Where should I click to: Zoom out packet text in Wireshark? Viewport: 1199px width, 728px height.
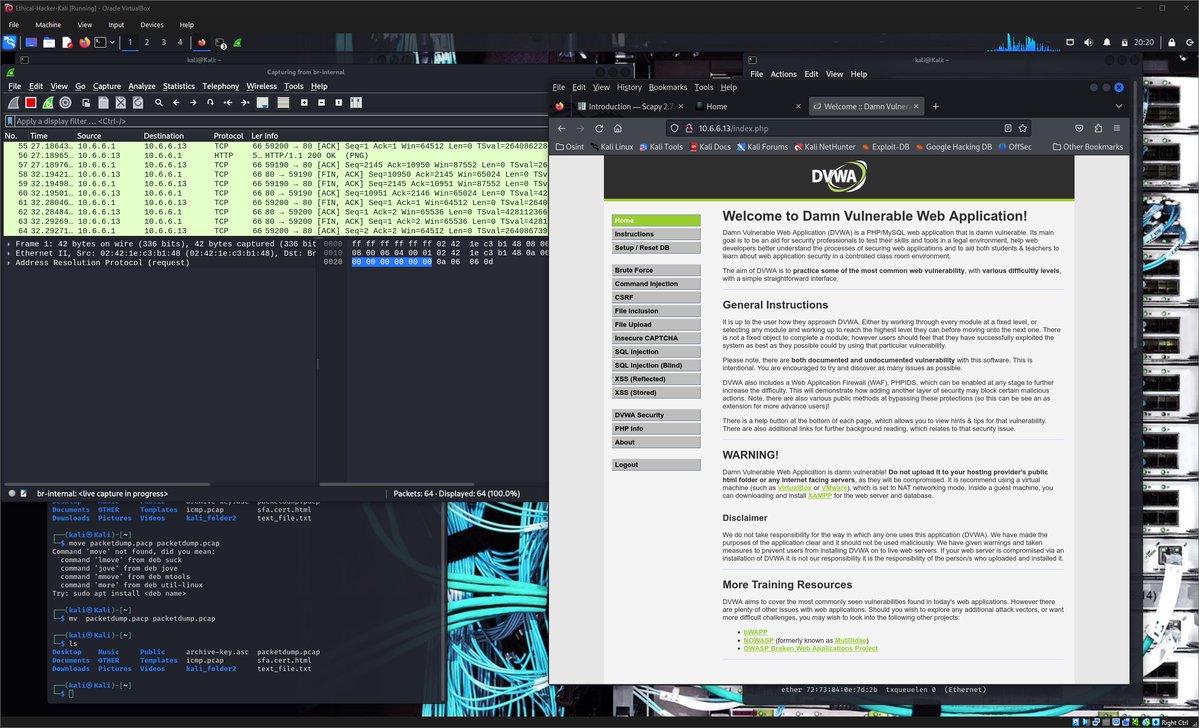(321, 102)
